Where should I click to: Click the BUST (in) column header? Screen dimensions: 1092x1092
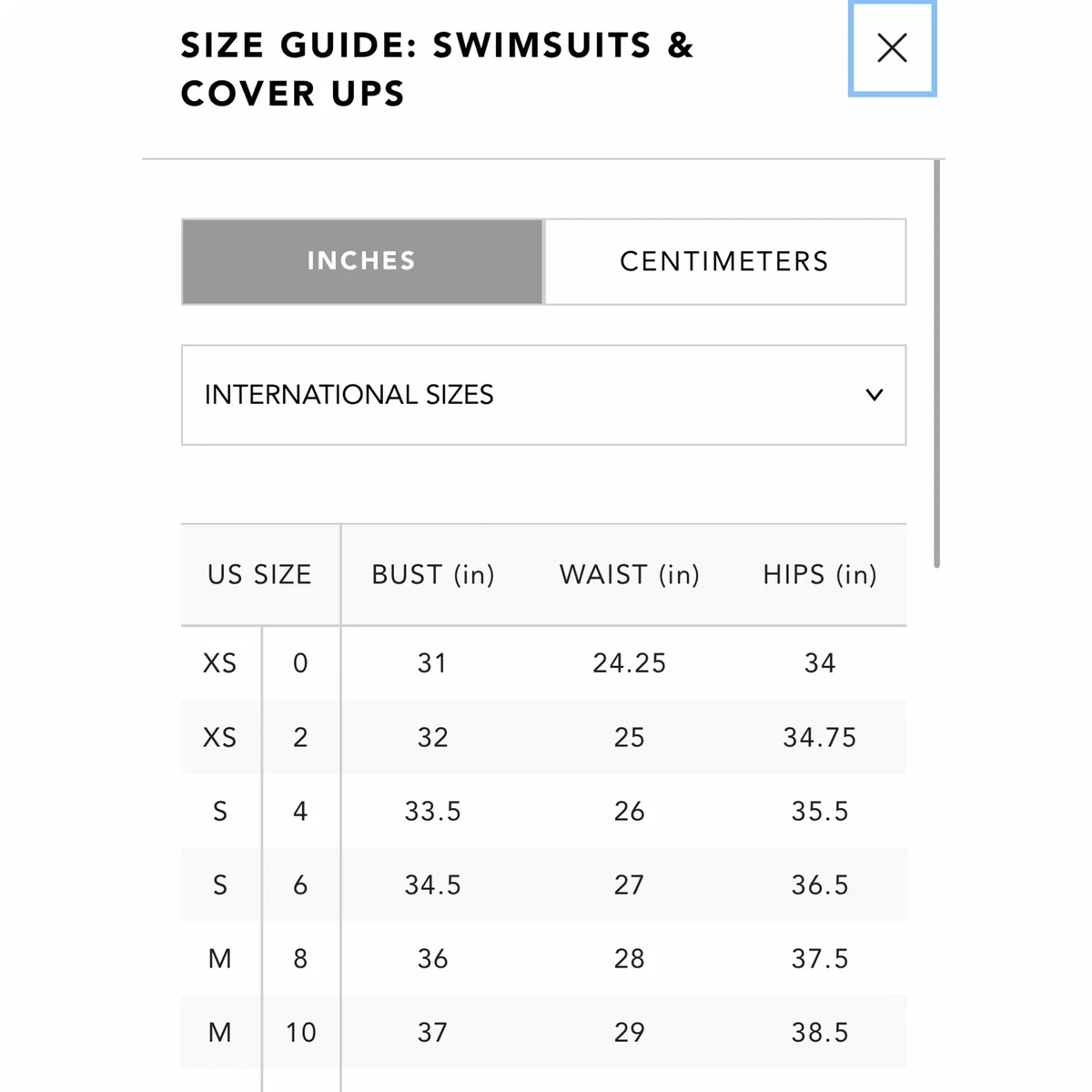click(433, 575)
